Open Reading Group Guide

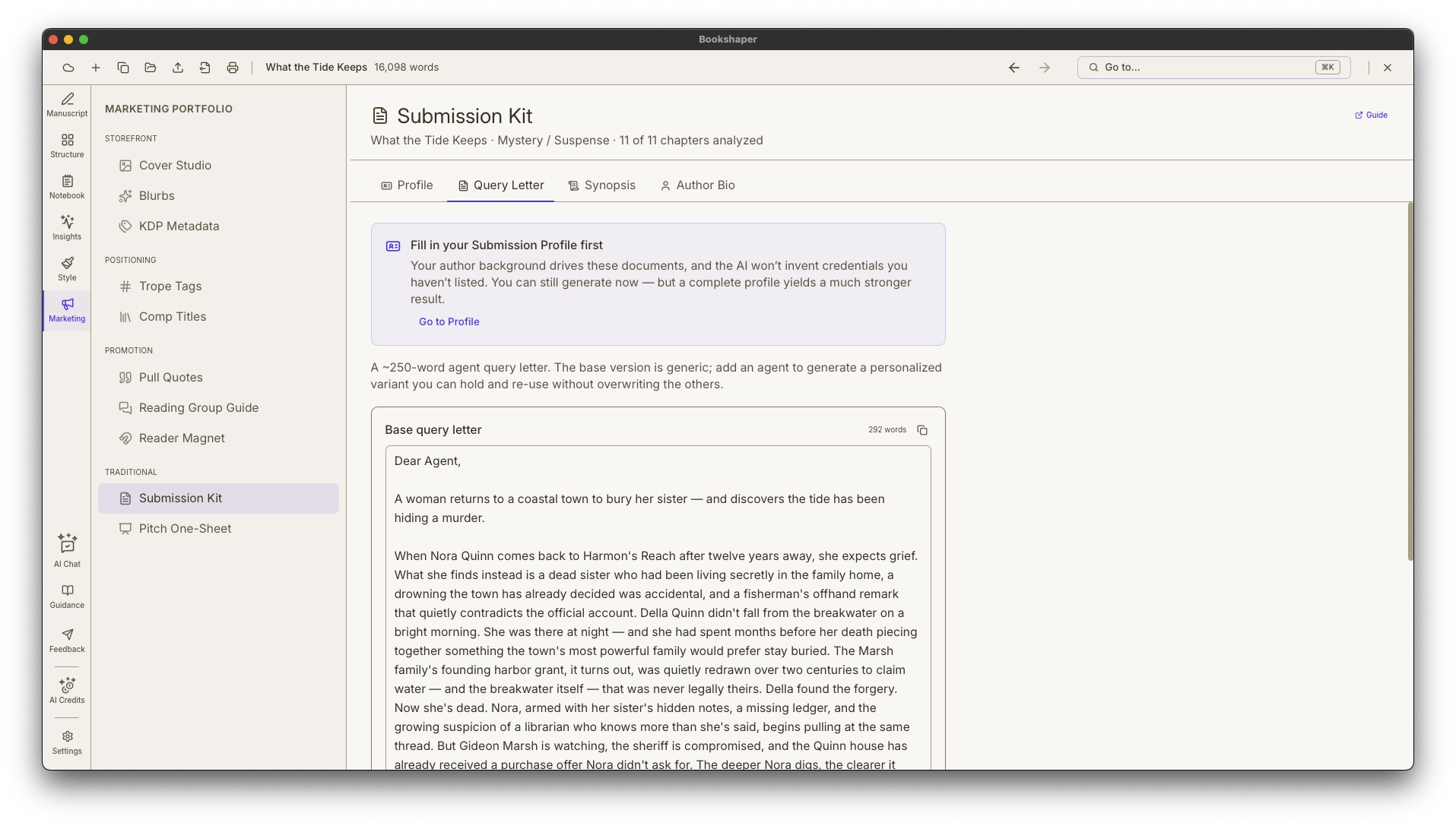[218, 408]
